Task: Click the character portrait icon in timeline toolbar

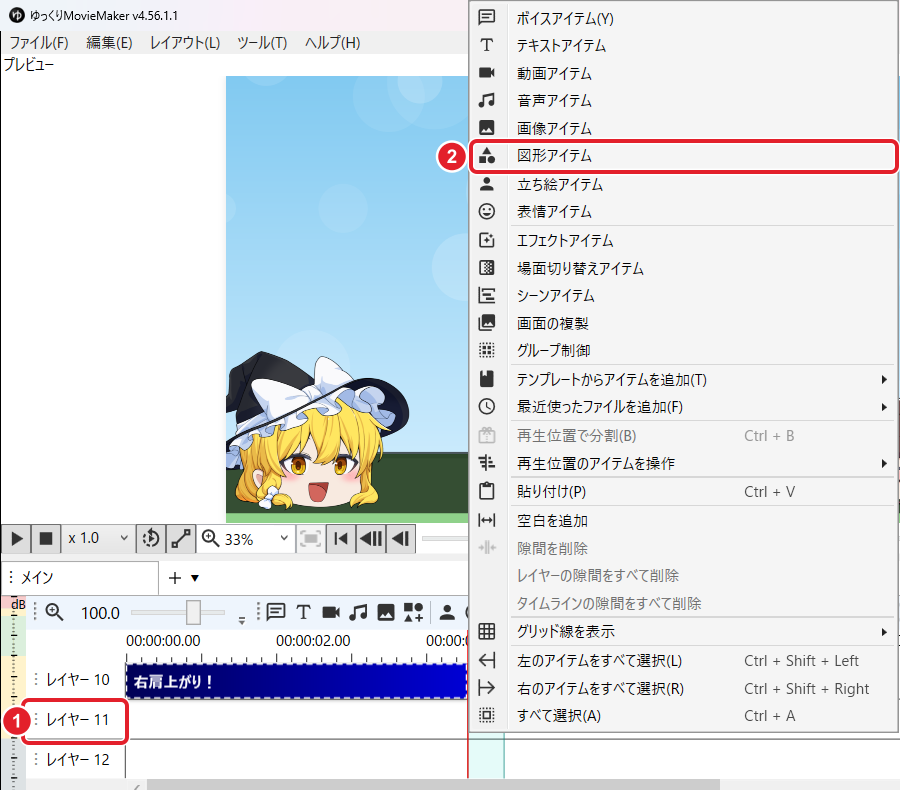Action: point(447,612)
